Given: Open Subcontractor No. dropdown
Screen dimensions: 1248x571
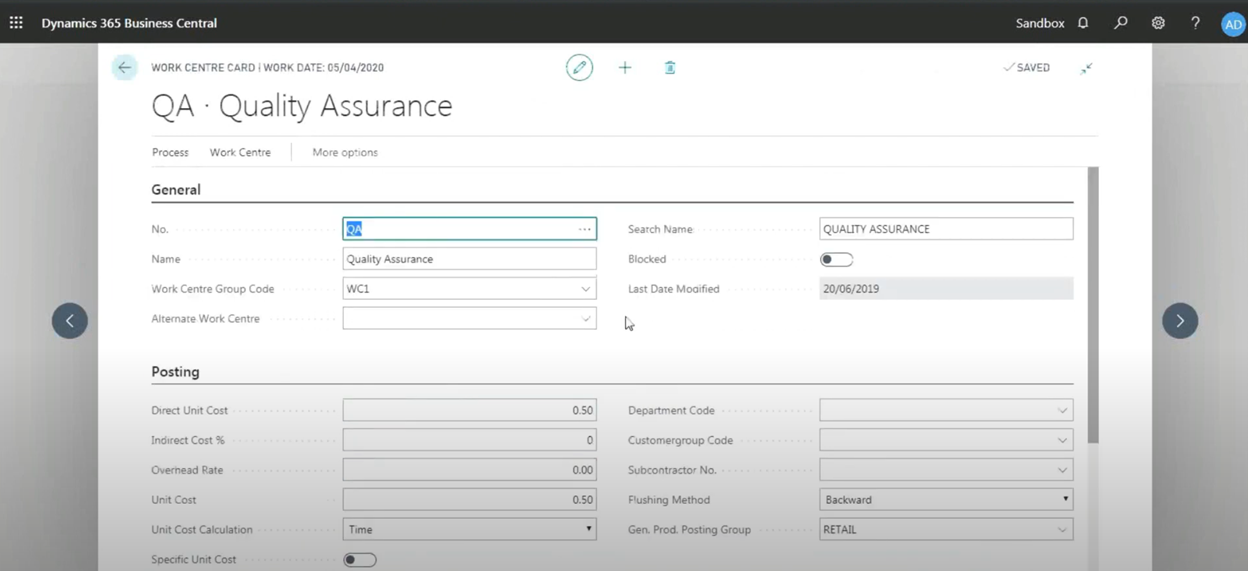Looking at the screenshot, I should click(1062, 470).
